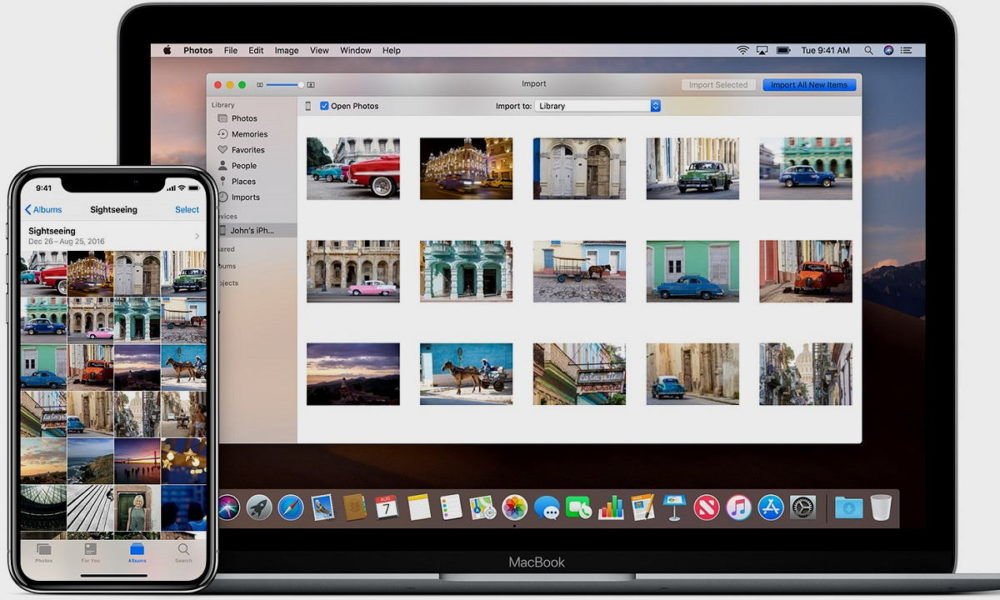This screenshot has height=600, width=1000.
Task: Open Downloads folder in dock
Action: pos(849,508)
